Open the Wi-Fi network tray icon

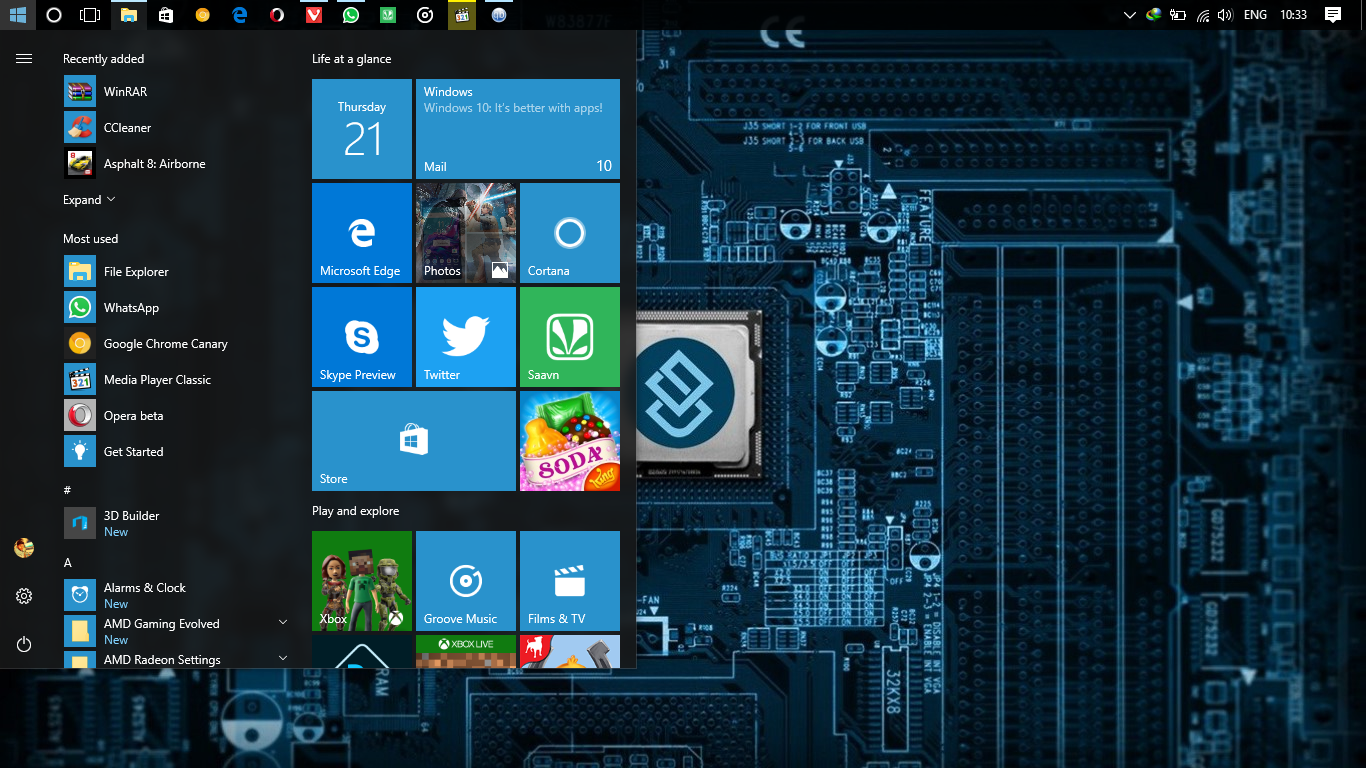[1203, 15]
